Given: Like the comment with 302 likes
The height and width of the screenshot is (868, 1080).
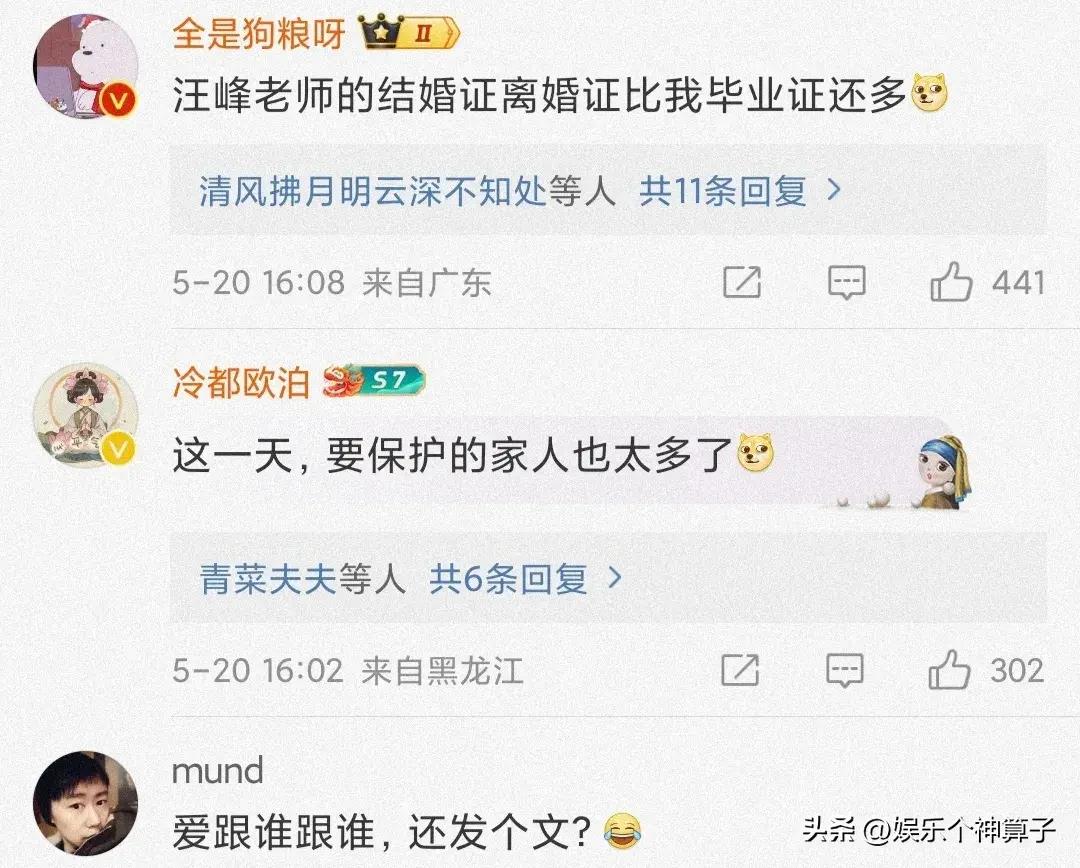Looking at the screenshot, I should 949,670.
